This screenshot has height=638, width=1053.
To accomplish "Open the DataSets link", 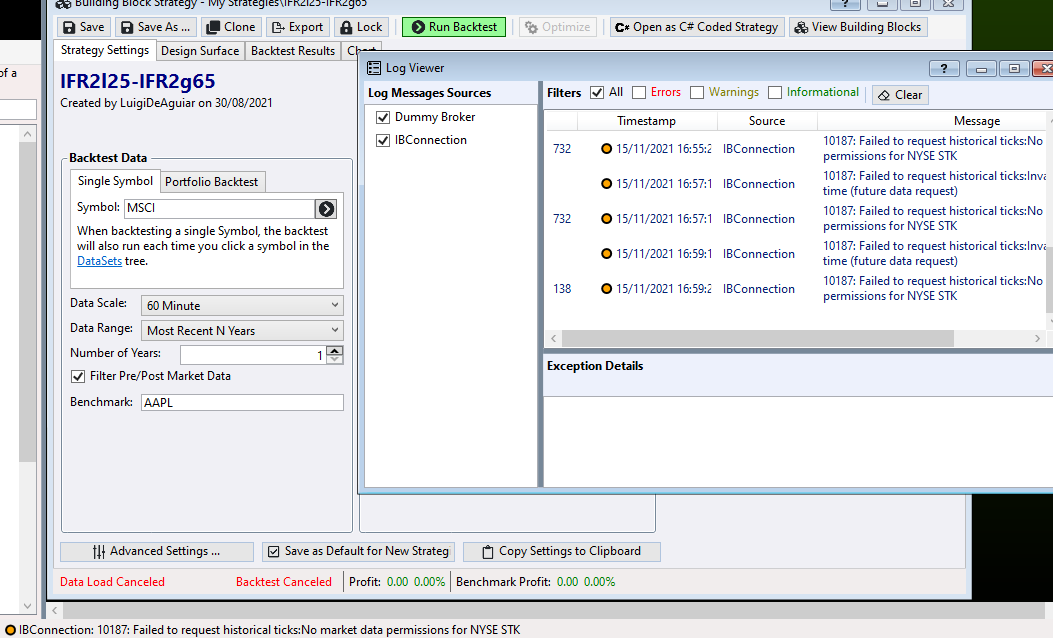I will [99, 261].
